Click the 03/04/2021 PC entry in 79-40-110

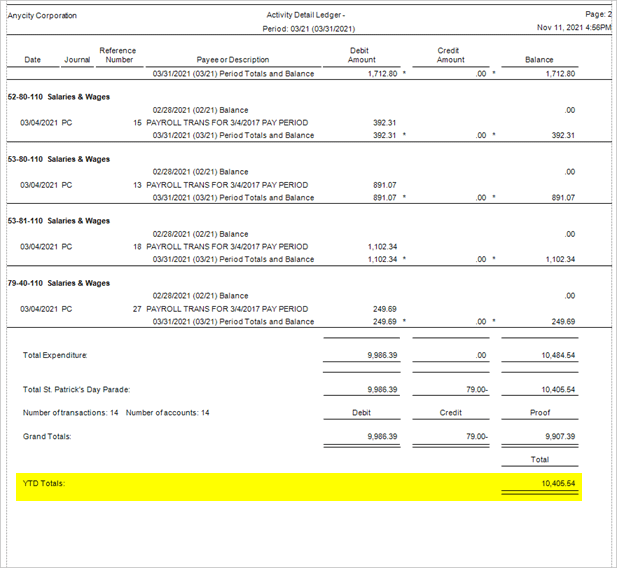click(46, 309)
